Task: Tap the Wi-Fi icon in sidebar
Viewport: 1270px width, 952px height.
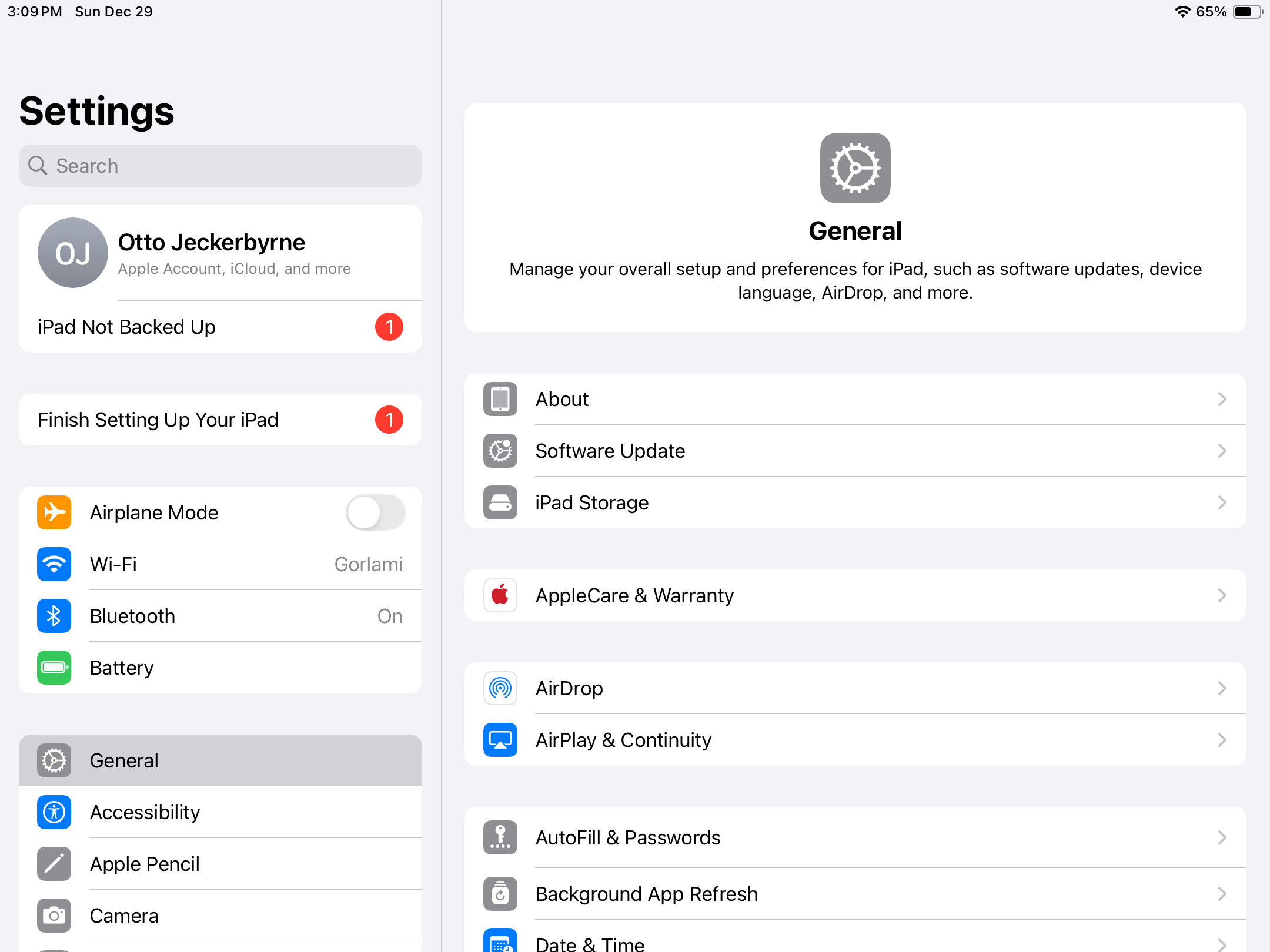Action: coord(54,564)
